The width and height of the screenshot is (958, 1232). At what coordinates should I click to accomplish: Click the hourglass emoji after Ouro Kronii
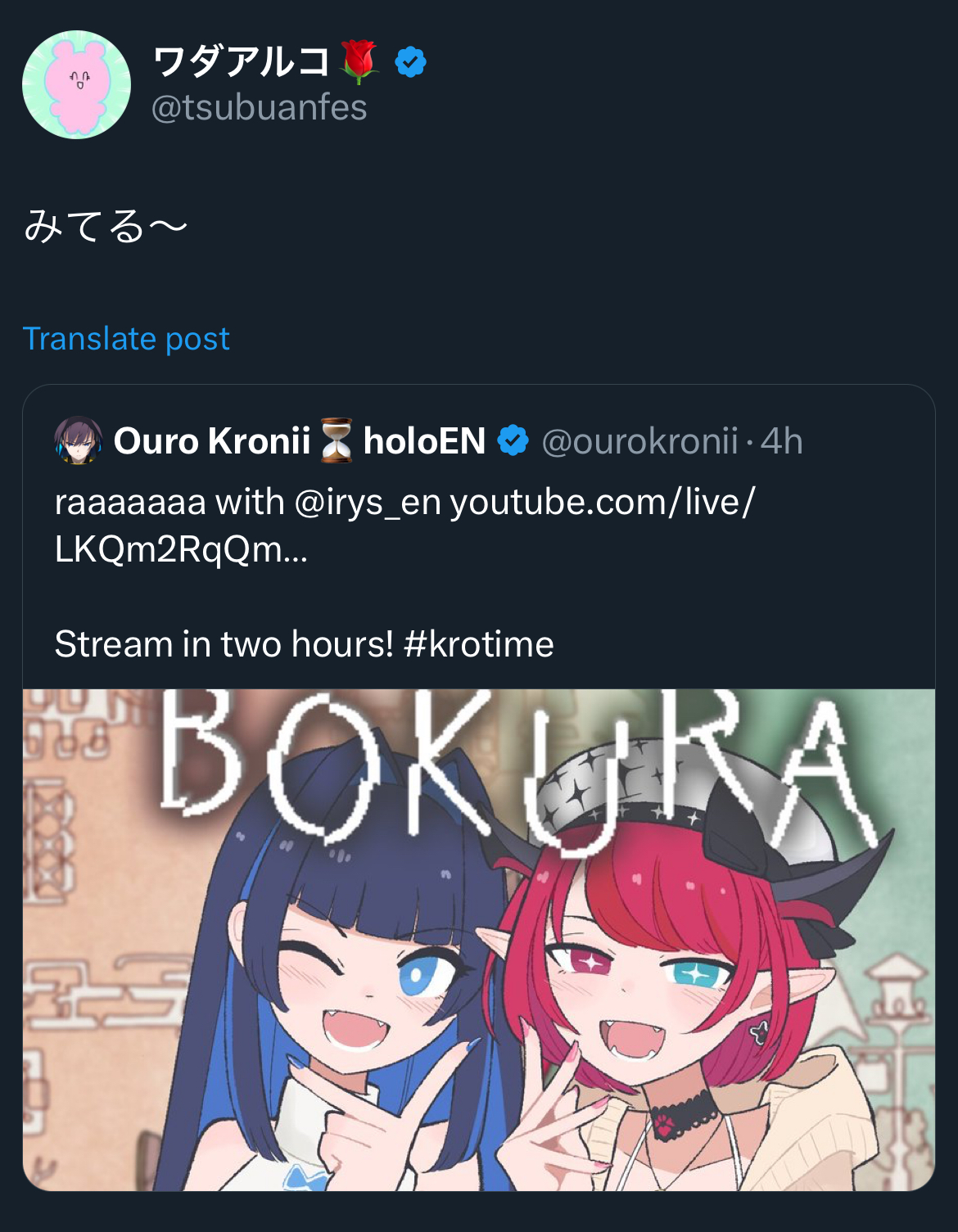point(336,440)
